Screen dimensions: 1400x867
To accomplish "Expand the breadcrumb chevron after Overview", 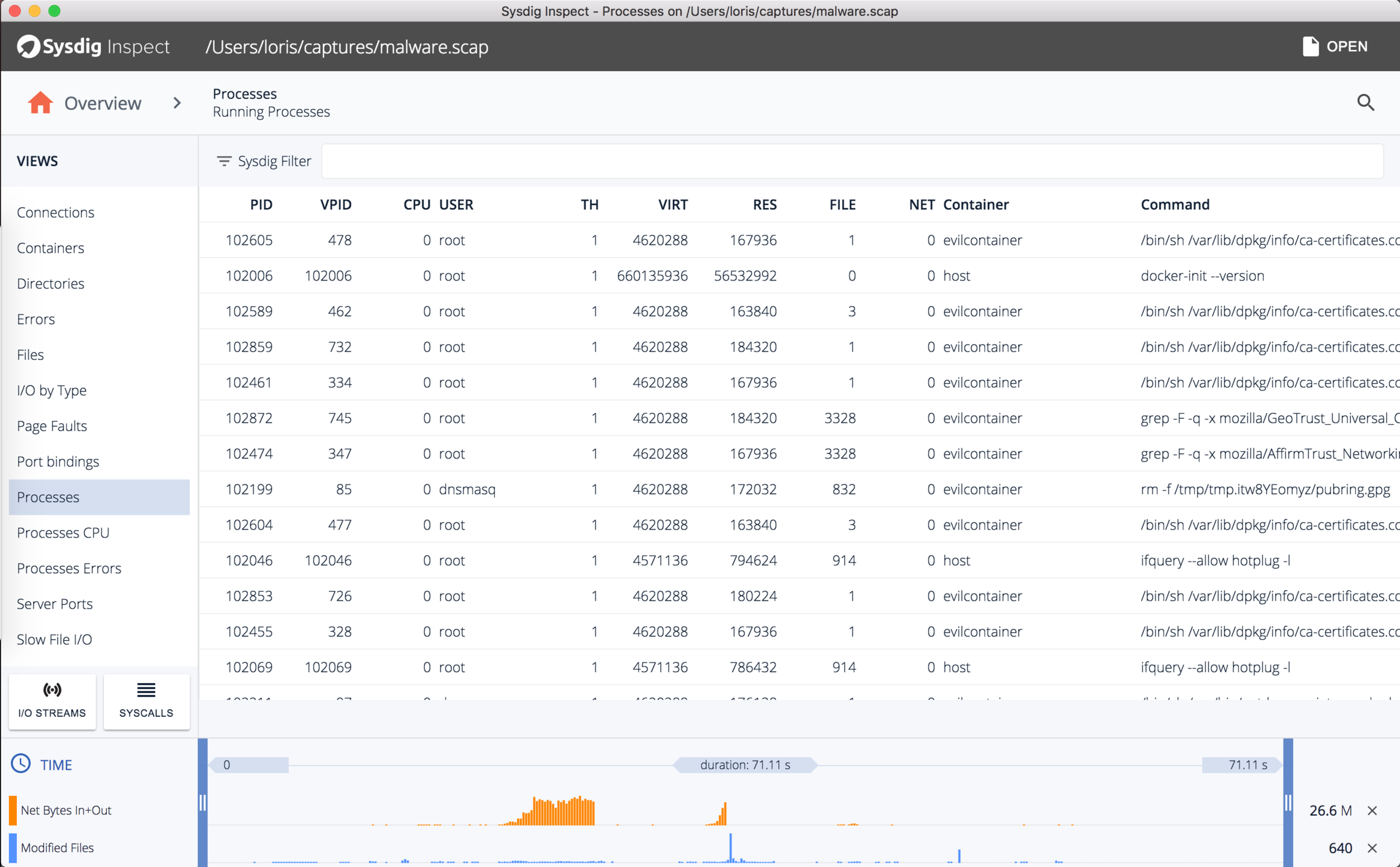I will point(177,103).
